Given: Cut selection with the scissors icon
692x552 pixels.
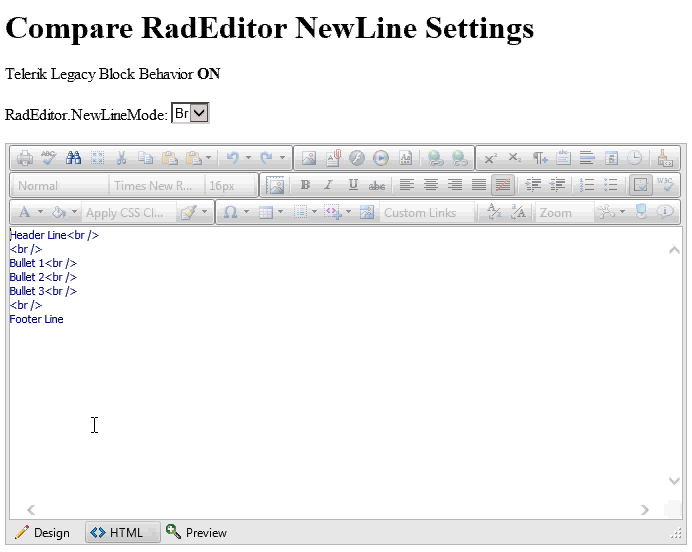Looking at the screenshot, I should [x=121, y=158].
